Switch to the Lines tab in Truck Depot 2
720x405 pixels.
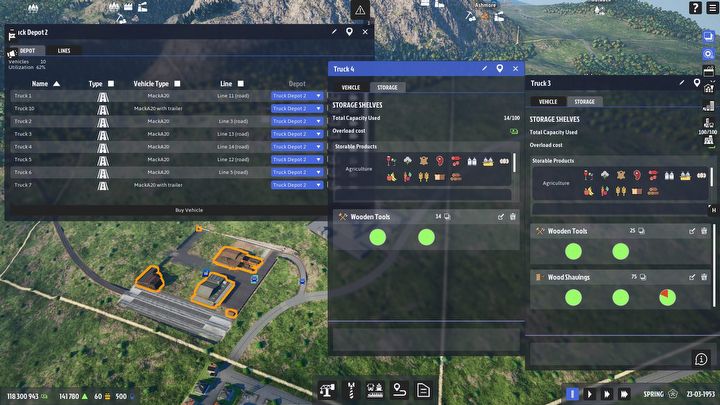point(64,50)
